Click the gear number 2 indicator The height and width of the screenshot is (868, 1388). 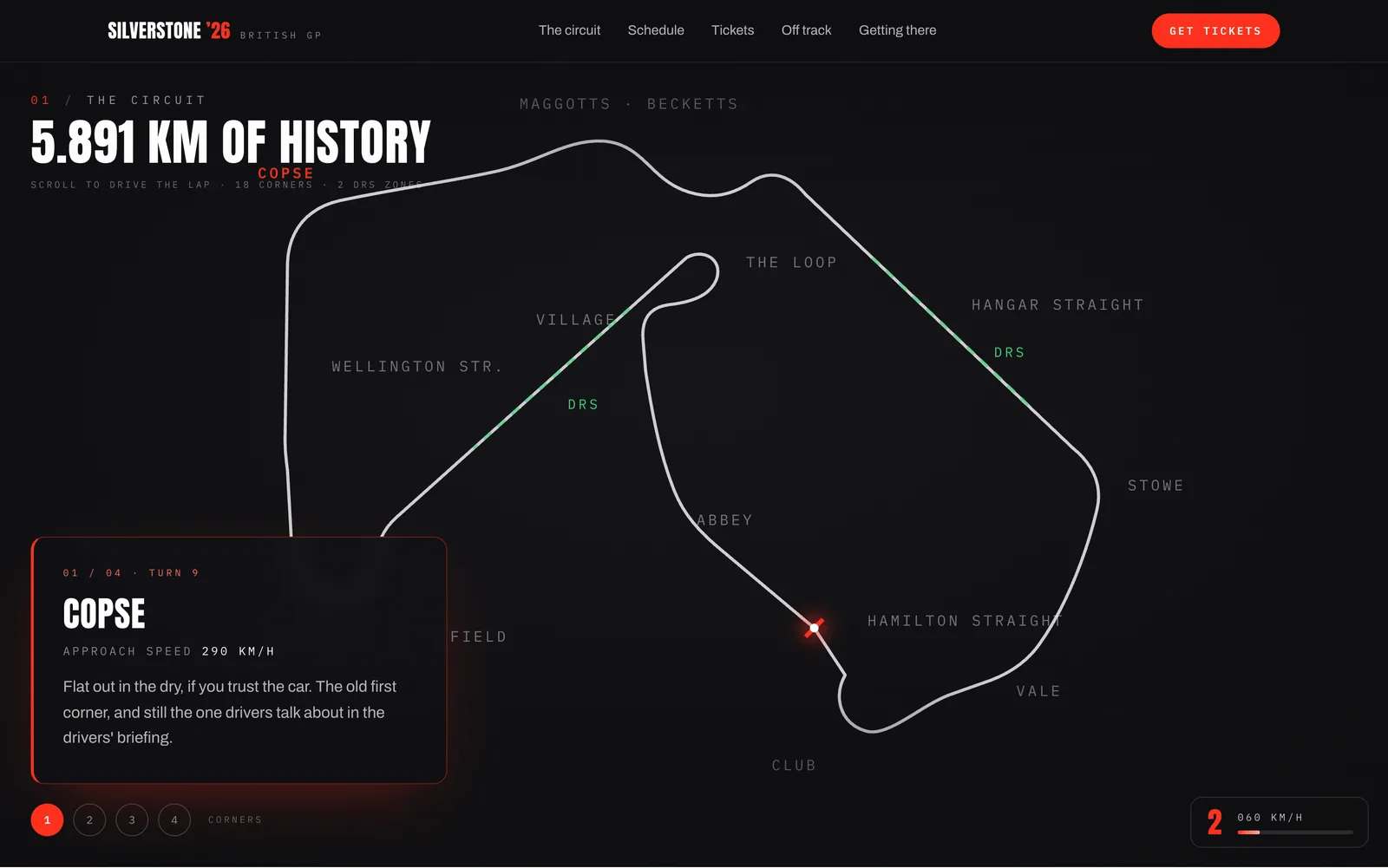click(x=1214, y=822)
